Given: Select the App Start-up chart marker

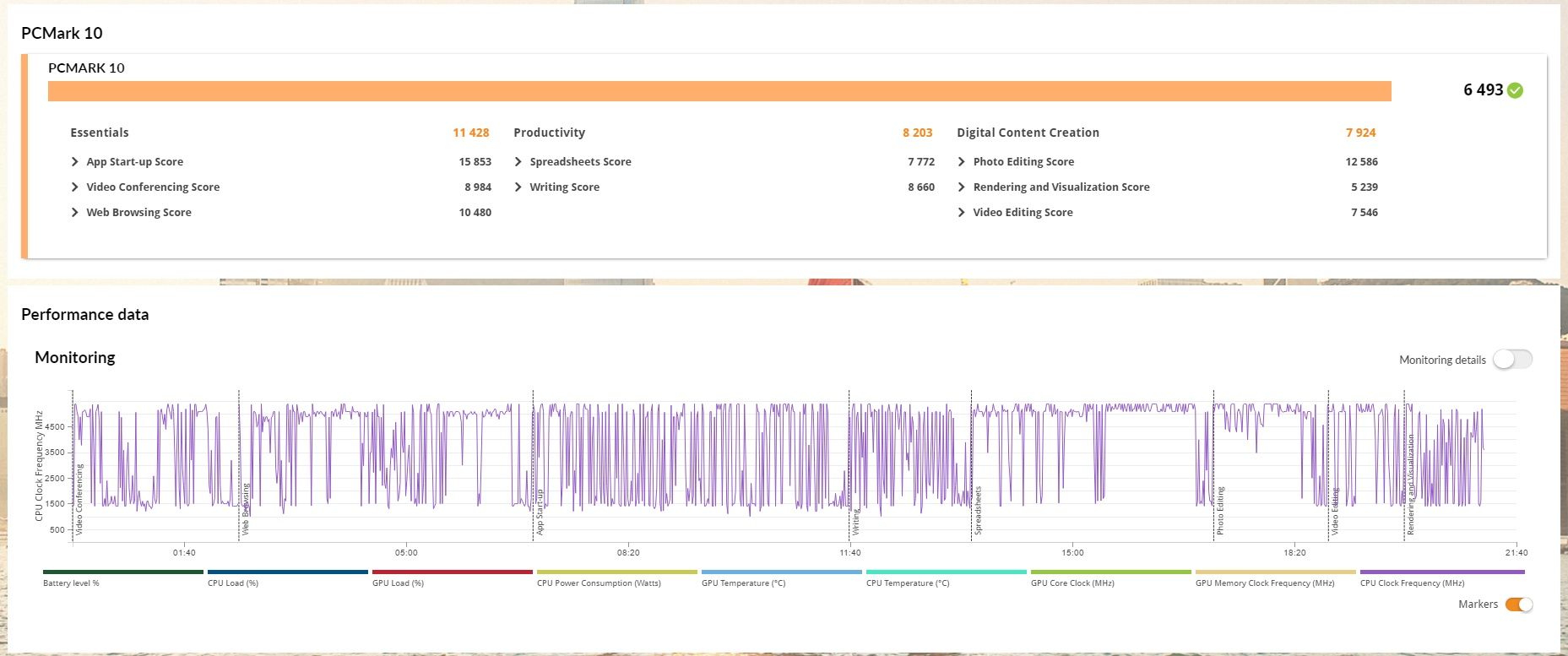Looking at the screenshot, I should pyautogui.click(x=540, y=512).
